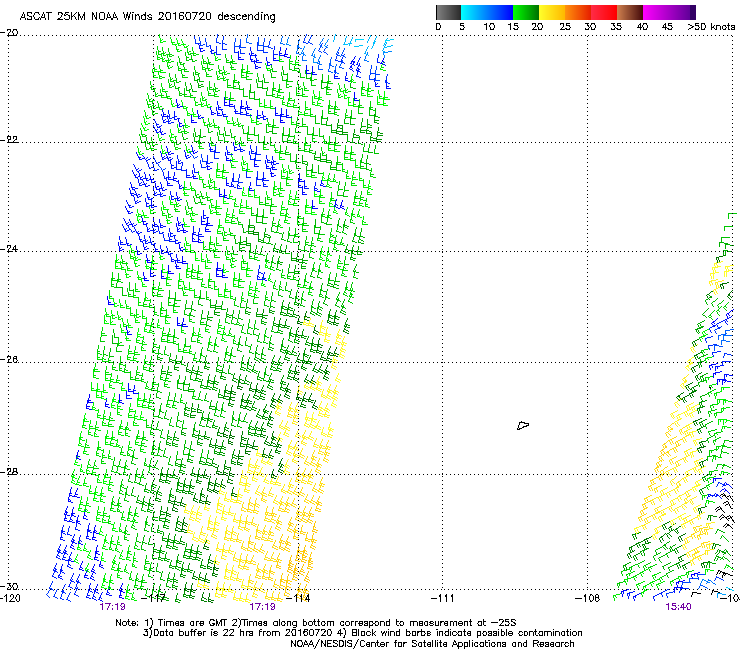740x650 pixels.
Task: Click the cyan-to-blue 5–15 knots legend gradient
Action: [487, 12]
